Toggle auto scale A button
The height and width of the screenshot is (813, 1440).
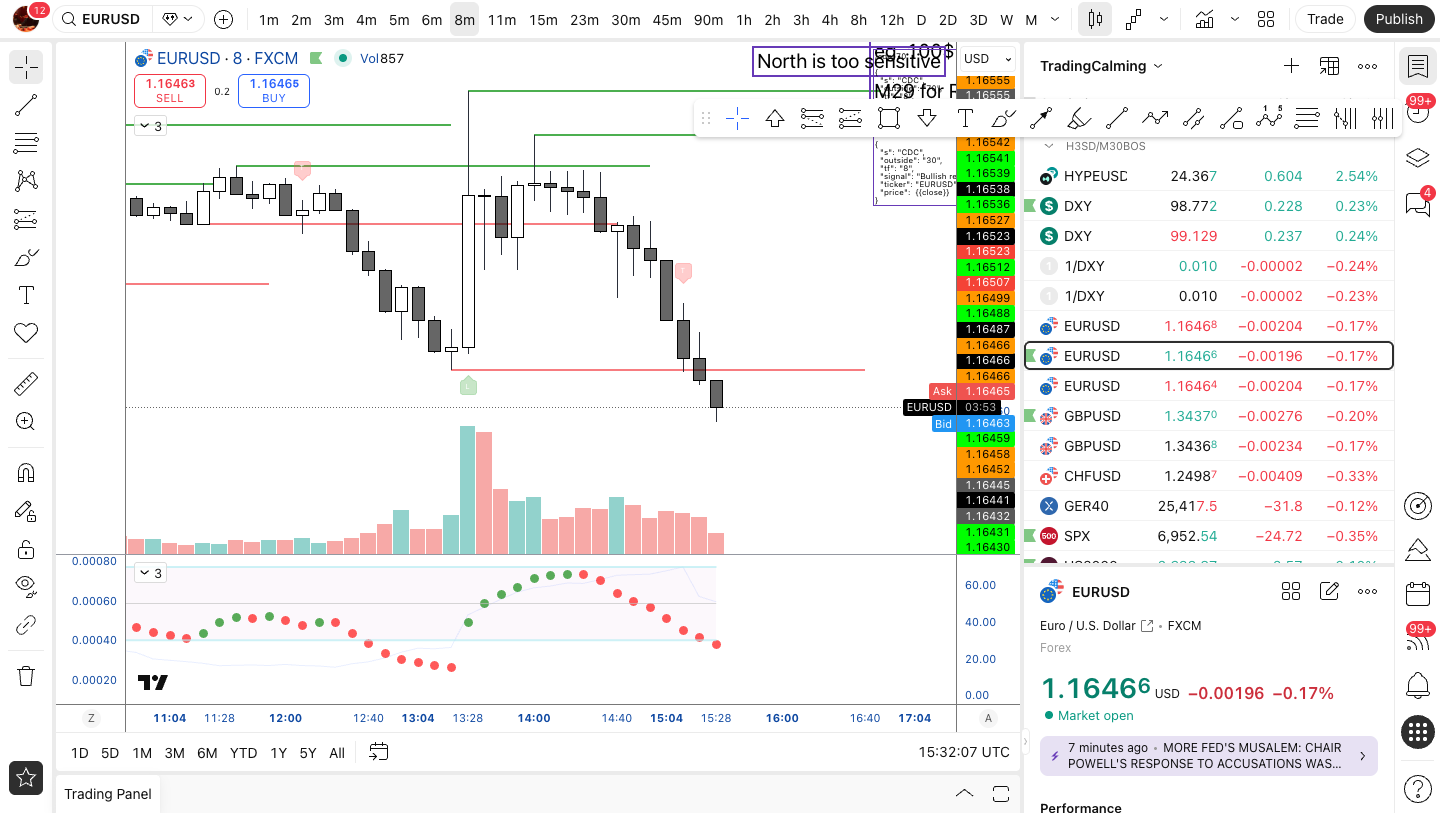(989, 718)
